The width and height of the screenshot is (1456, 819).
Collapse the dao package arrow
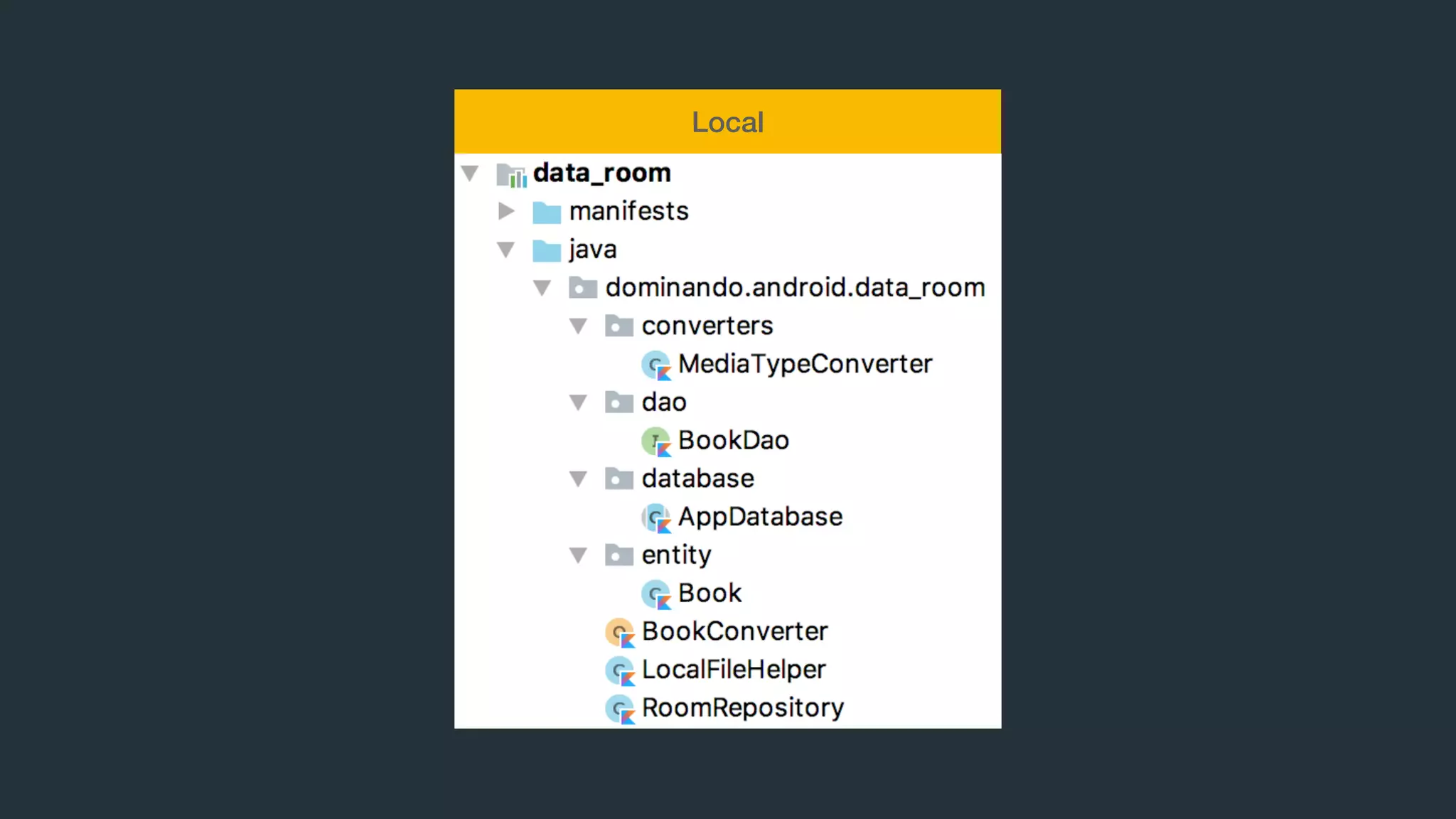[579, 403]
